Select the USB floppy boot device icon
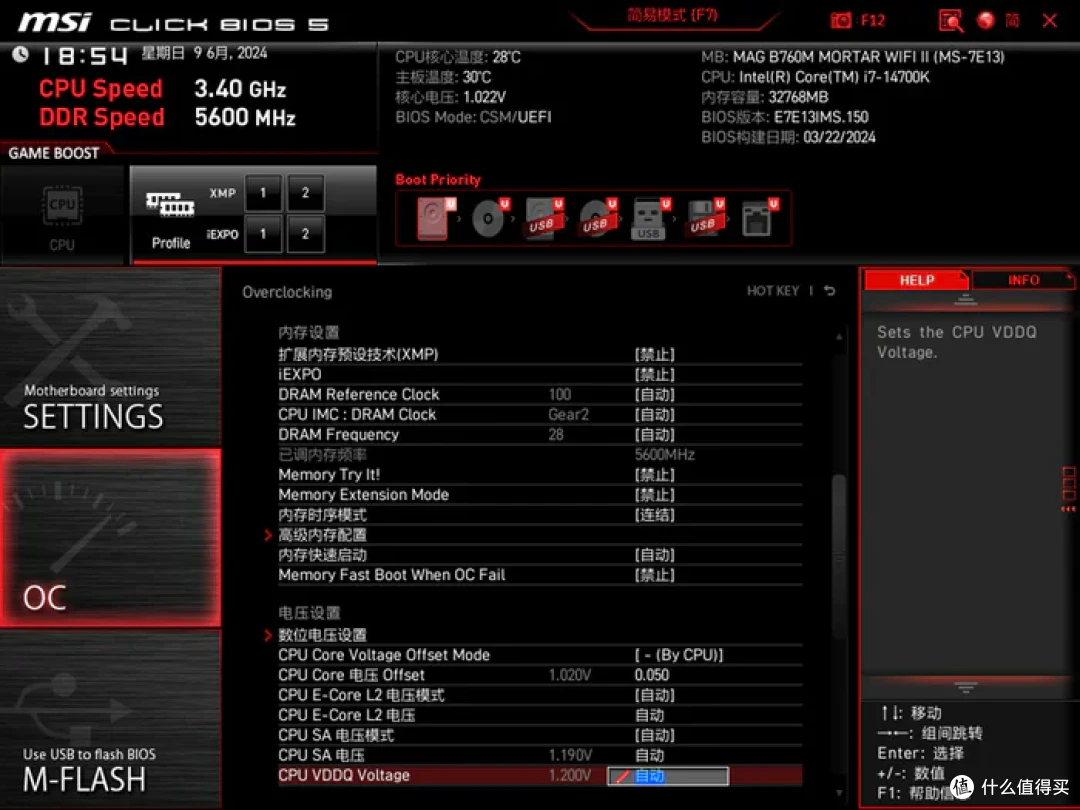Viewport: 1080px width, 810px height. [704, 218]
